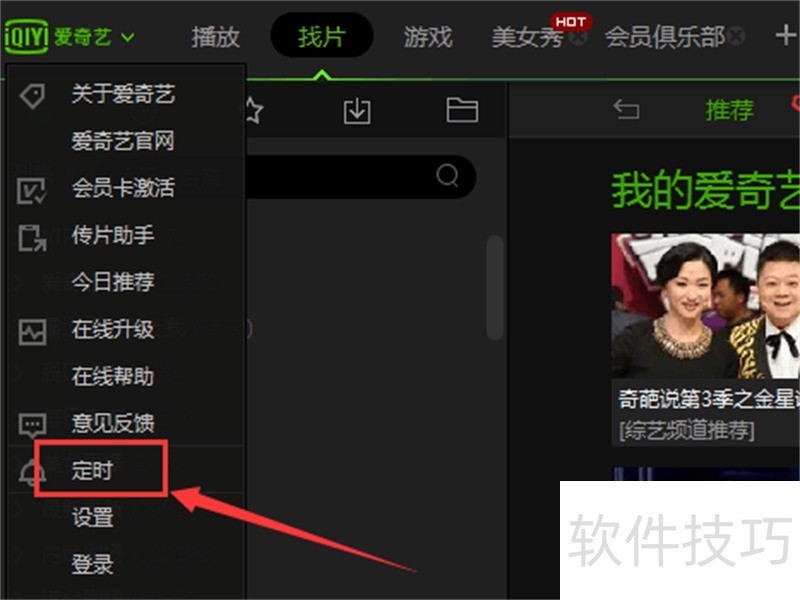Open the downloads icon
Screen dimensions: 800x600
pos(357,110)
